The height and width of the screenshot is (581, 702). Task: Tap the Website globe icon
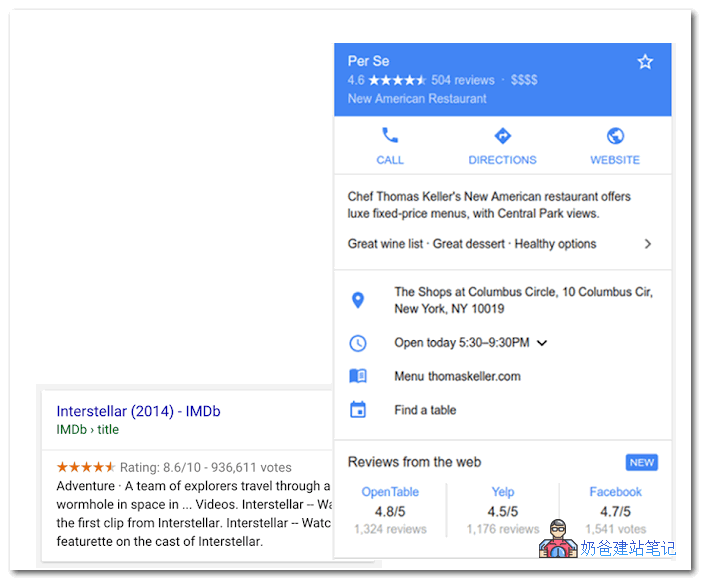point(615,136)
